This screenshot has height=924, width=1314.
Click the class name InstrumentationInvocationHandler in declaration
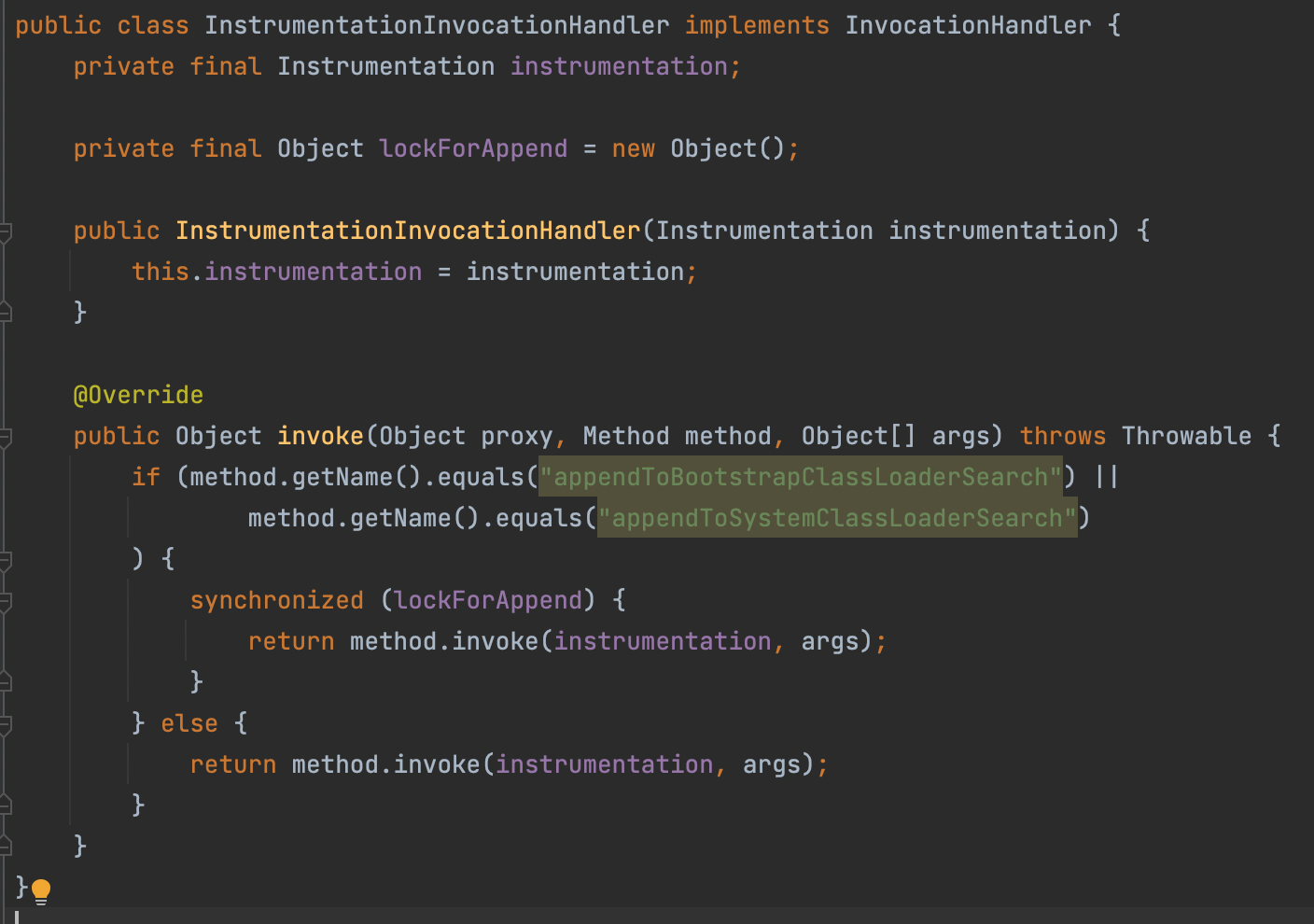tap(436, 25)
